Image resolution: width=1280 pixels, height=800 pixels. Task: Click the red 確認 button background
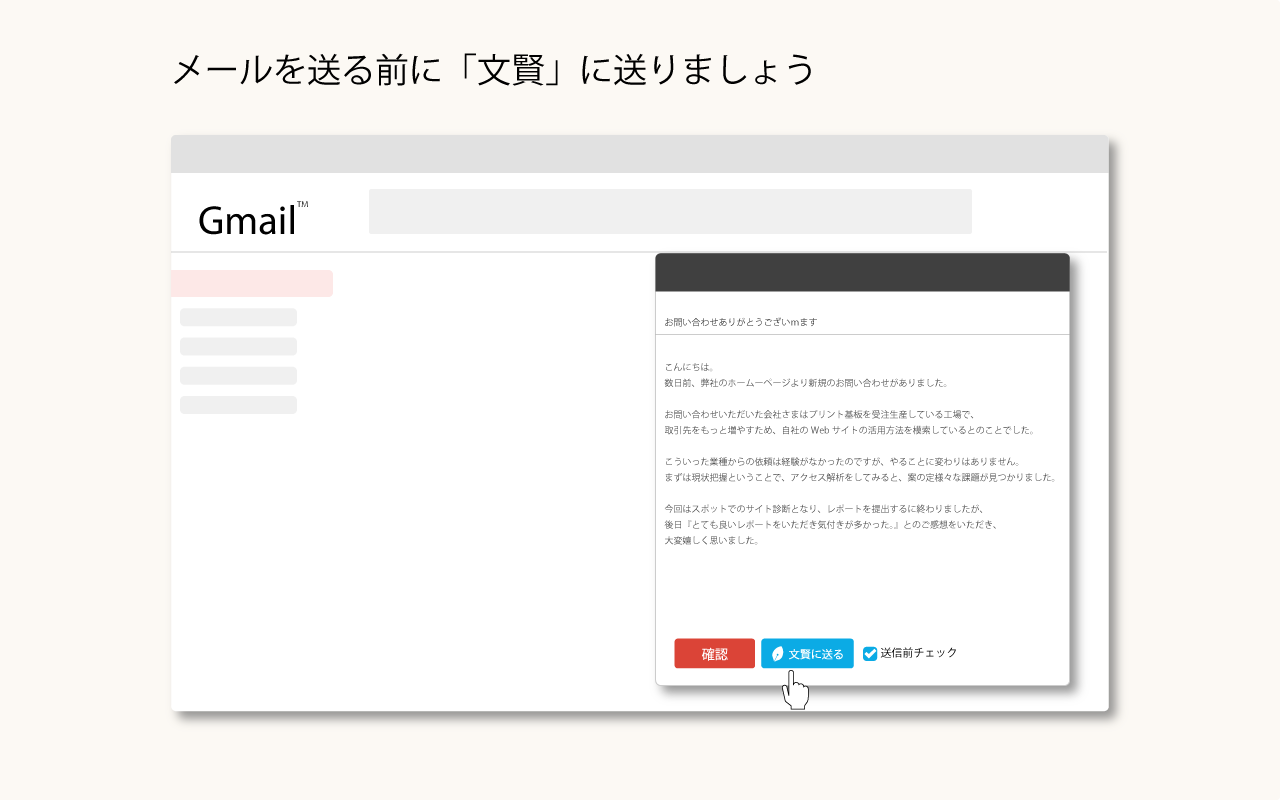[x=715, y=653]
